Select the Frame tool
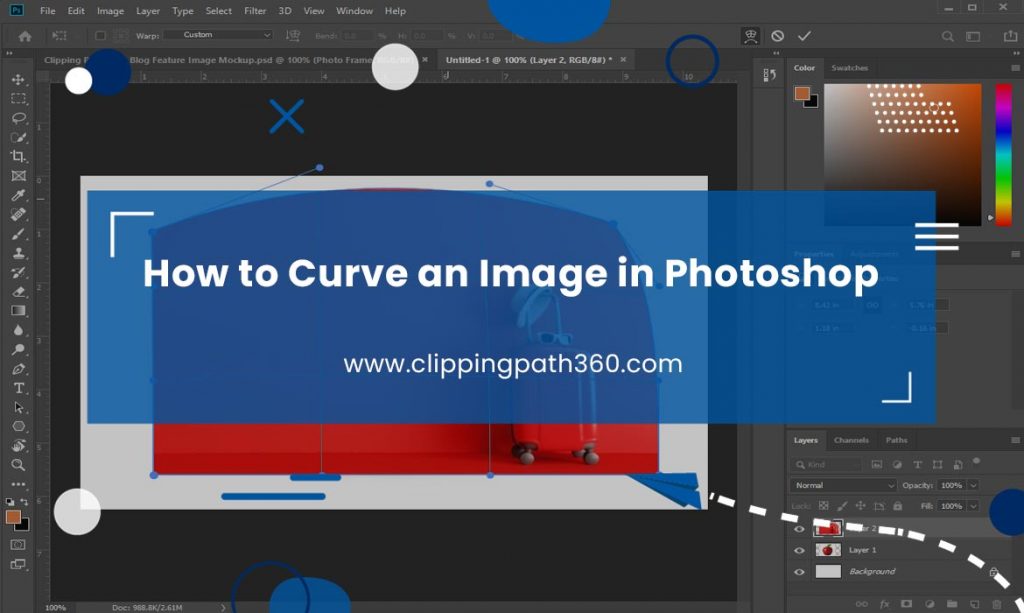The width and height of the screenshot is (1024, 613). 18,176
